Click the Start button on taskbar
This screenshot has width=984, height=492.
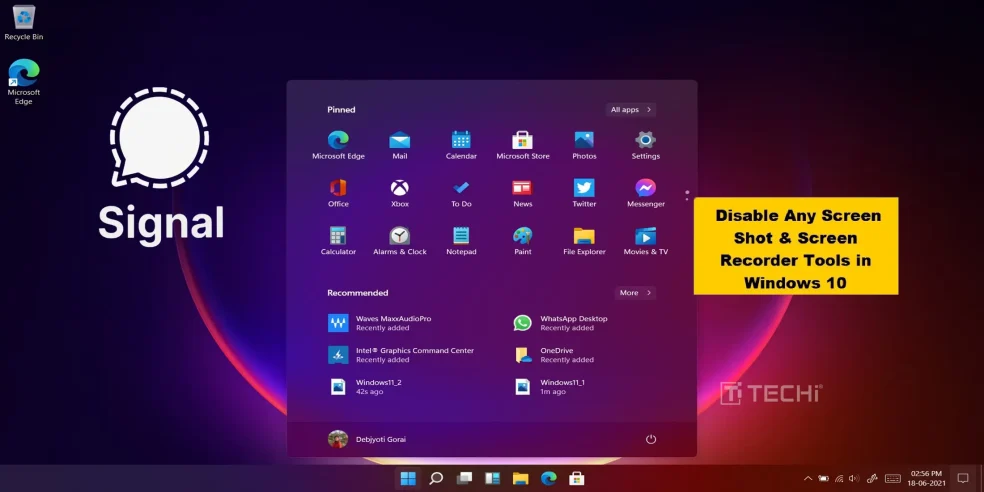click(408, 478)
